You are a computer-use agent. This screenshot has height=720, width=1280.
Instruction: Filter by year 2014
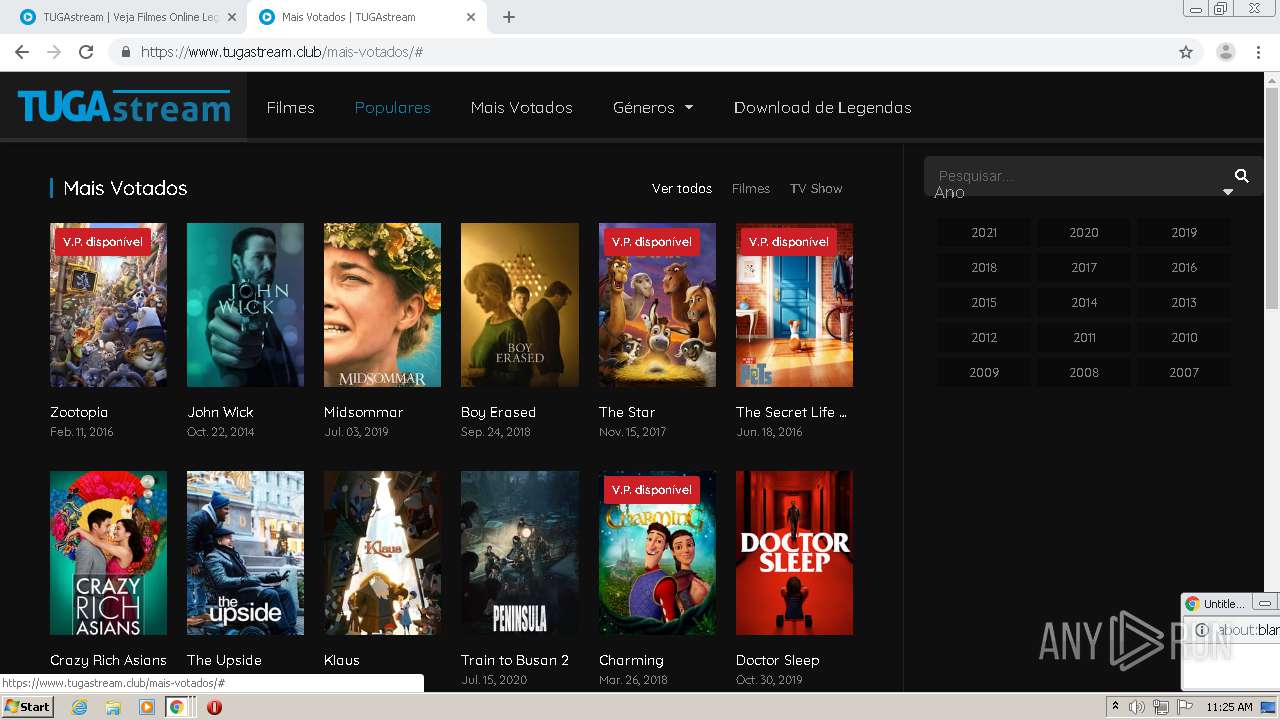coord(1084,302)
